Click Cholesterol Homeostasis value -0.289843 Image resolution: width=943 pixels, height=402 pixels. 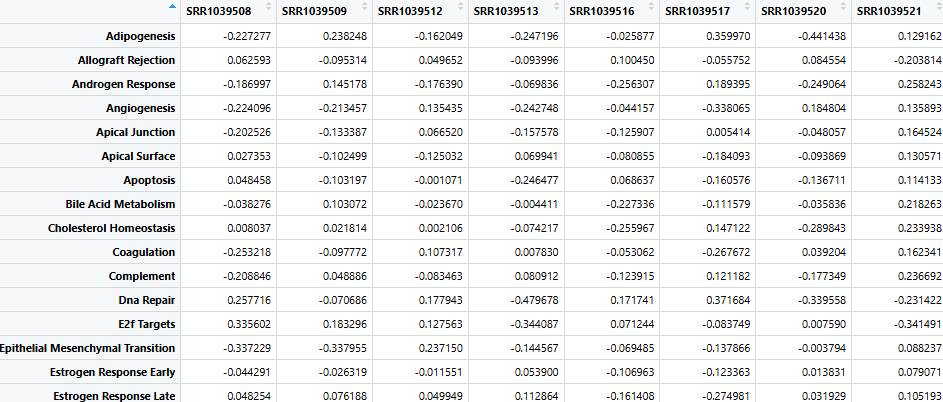pyautogui.click(x=822, y=228)
